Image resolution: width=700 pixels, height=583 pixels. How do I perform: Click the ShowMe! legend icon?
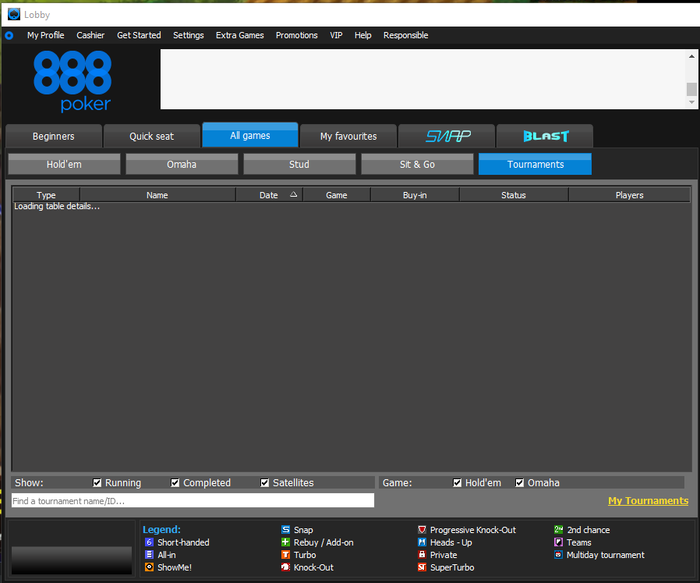click(x=149, y=567)
